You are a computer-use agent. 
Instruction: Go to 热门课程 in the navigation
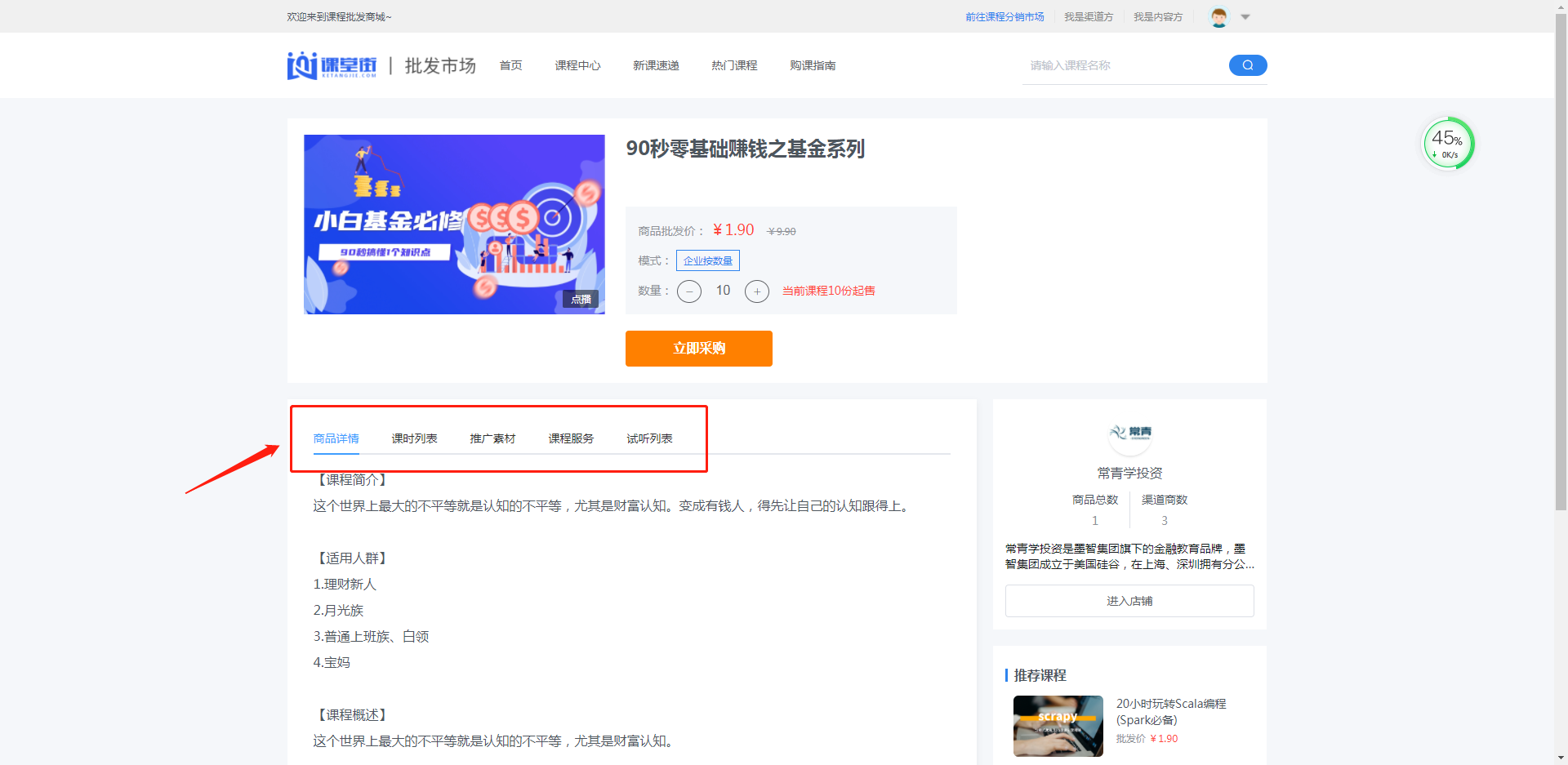point(733,65)
